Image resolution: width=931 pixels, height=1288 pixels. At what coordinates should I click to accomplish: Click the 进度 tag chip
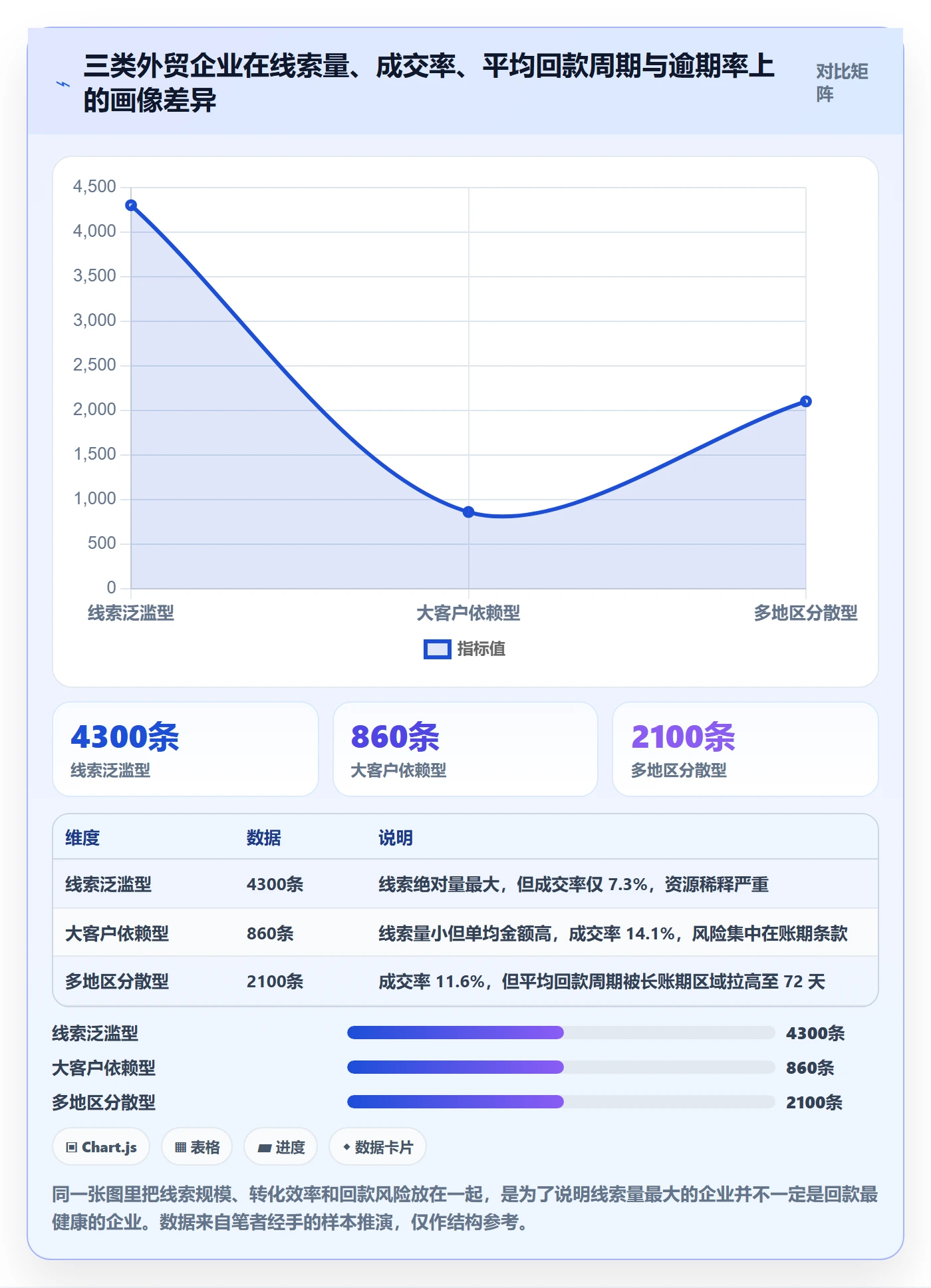click(x=281, y=1147)
